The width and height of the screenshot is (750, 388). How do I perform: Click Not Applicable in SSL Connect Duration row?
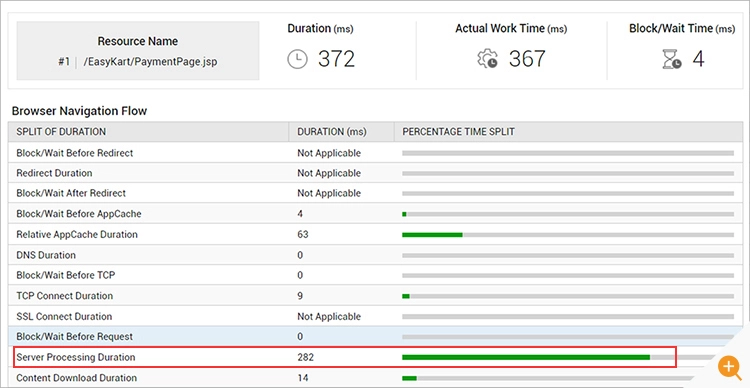point(329,316)
